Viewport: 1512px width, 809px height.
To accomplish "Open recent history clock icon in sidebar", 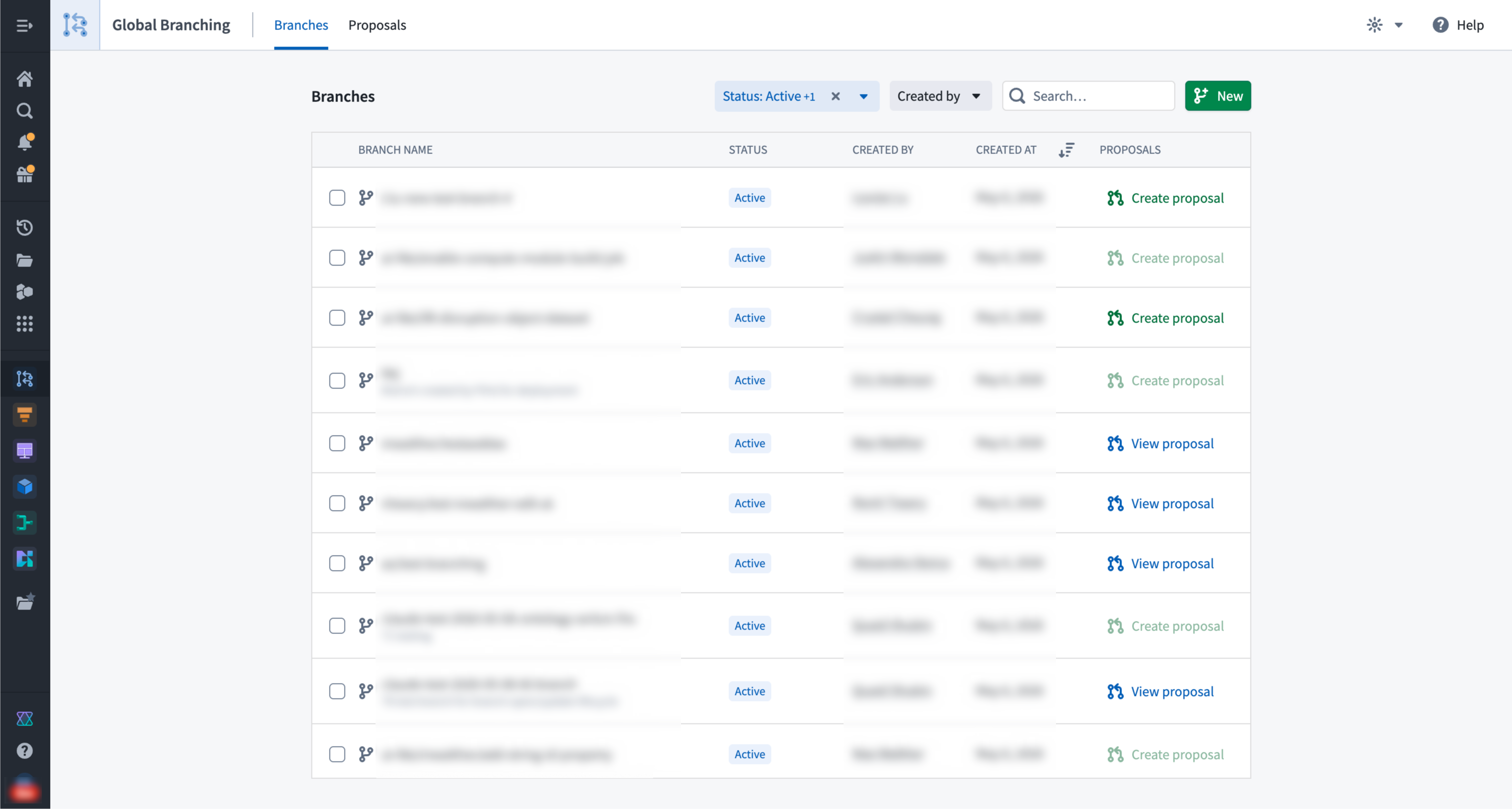I will [x=24, y=227].
